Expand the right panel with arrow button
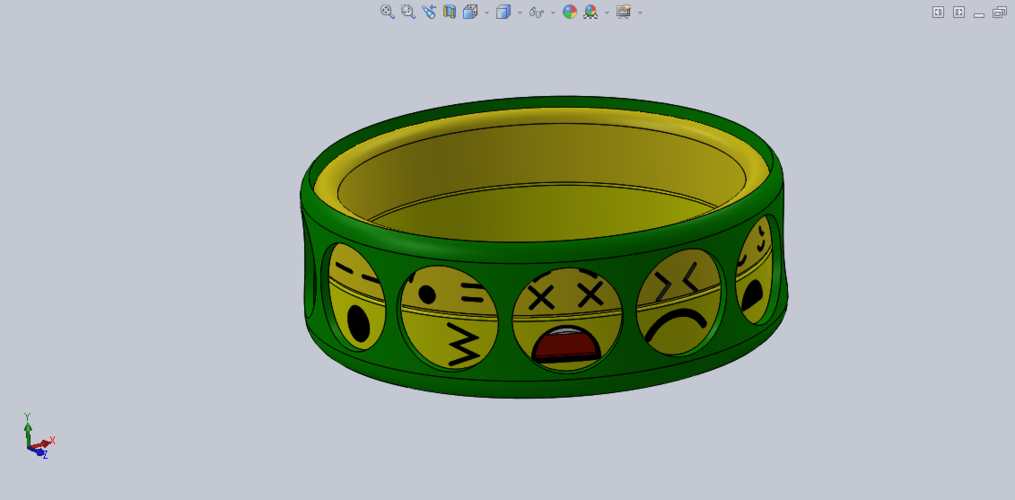Viewport: 1015px width, 500px height. (x=959, y=12)
